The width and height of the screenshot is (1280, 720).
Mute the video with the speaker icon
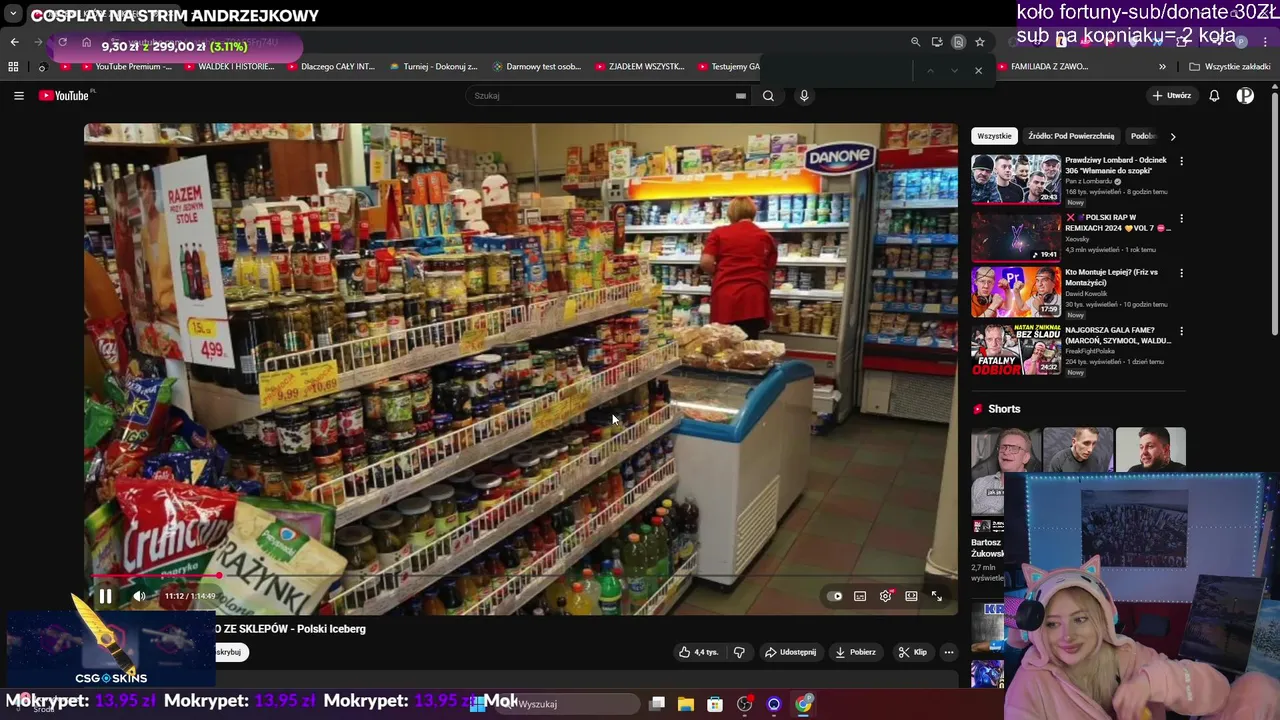click(x=140, y=596)
